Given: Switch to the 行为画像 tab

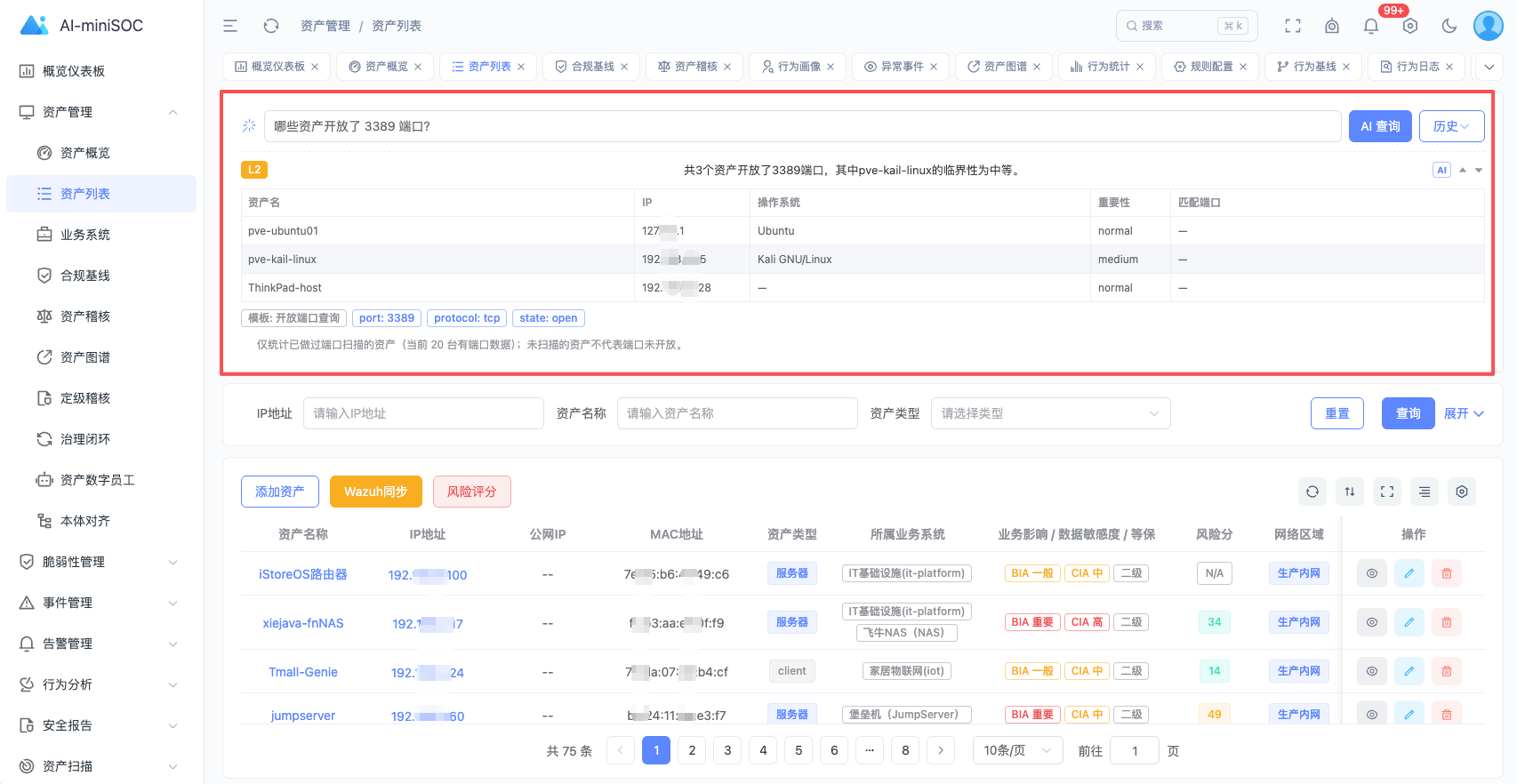Looking at the screenshot, I should coord(799,67).
